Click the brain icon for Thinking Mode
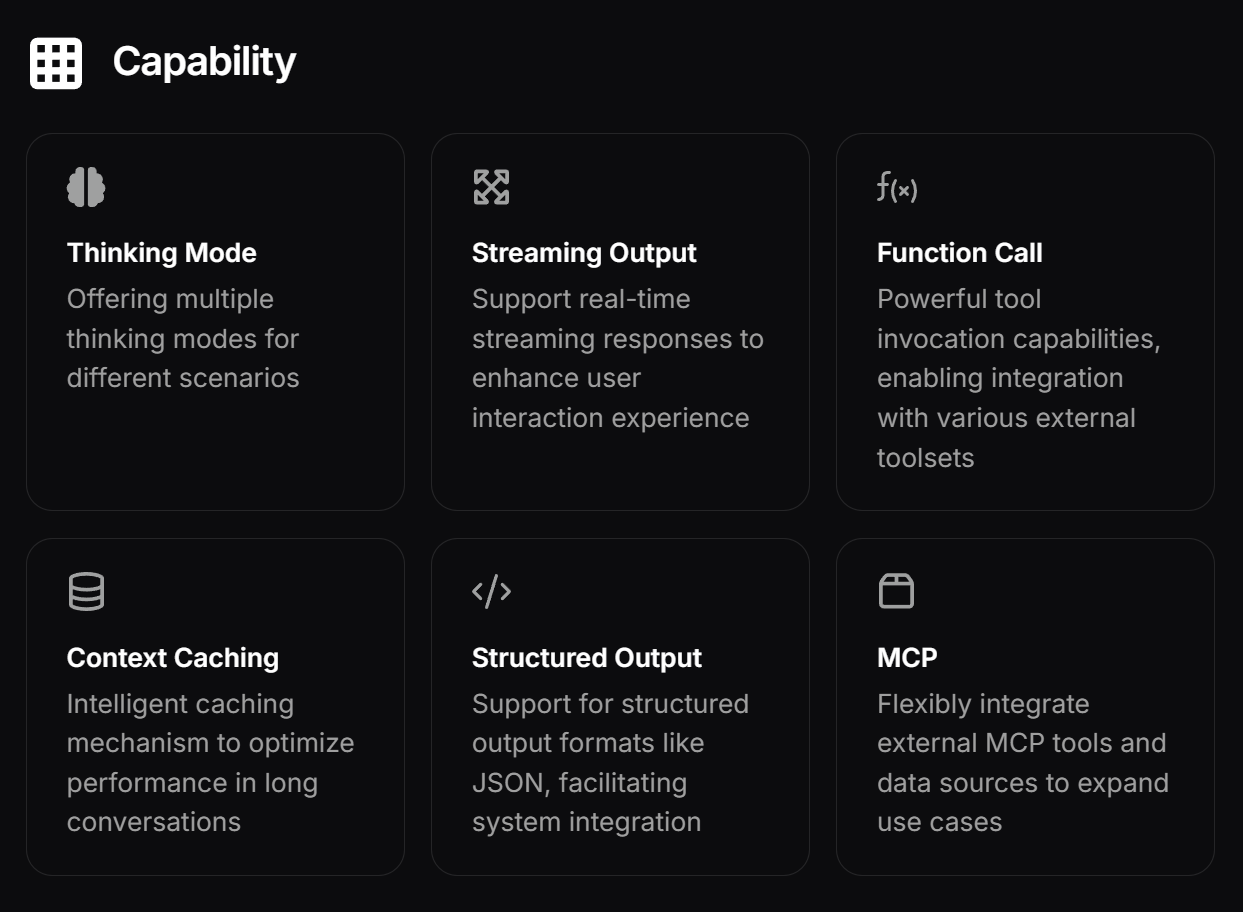Viewport: 1243px width, 912px height. (86, 187)
